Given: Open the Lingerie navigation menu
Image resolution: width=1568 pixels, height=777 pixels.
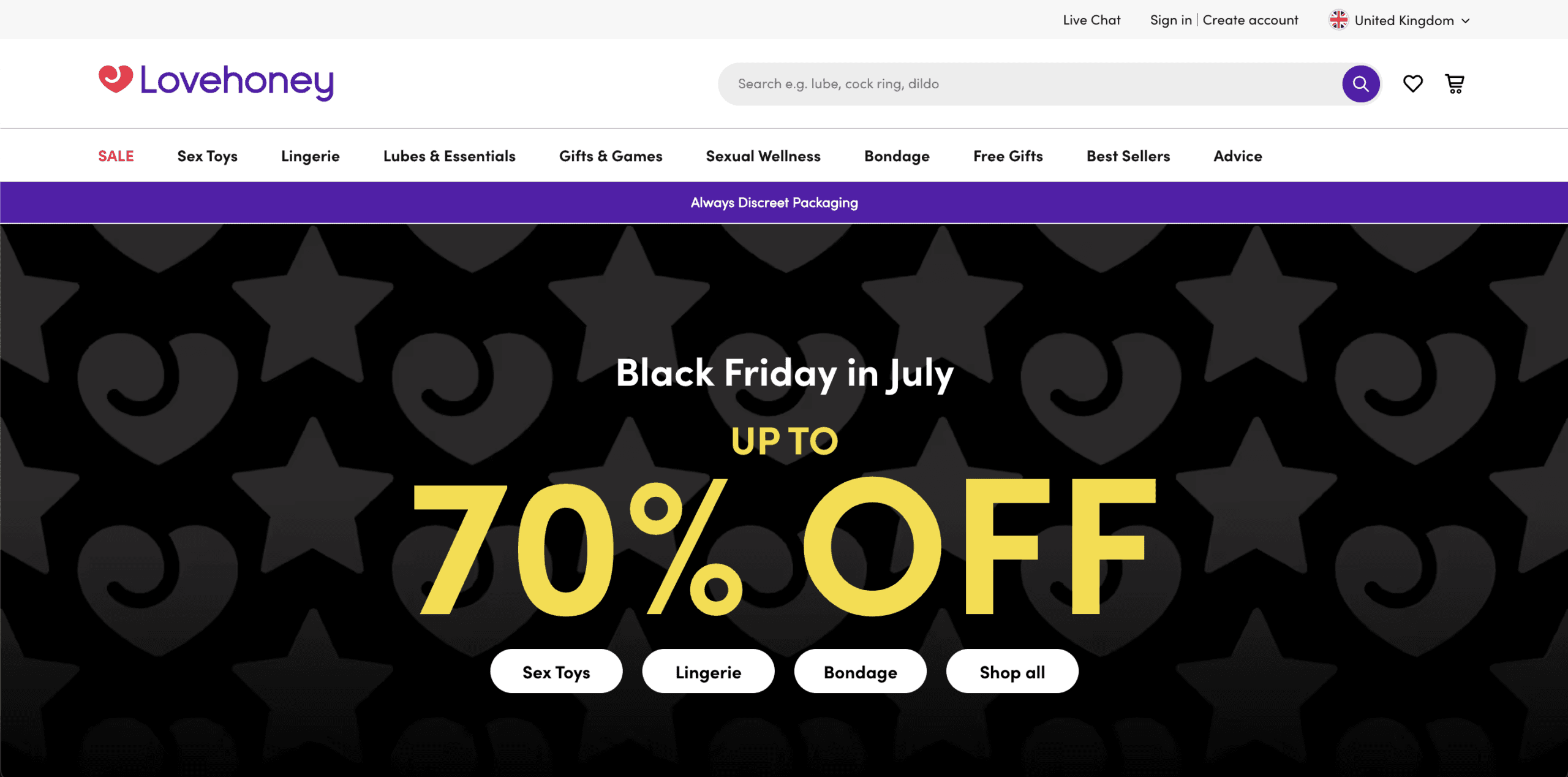Looking at the screenshot, I should tap(310, 156).
